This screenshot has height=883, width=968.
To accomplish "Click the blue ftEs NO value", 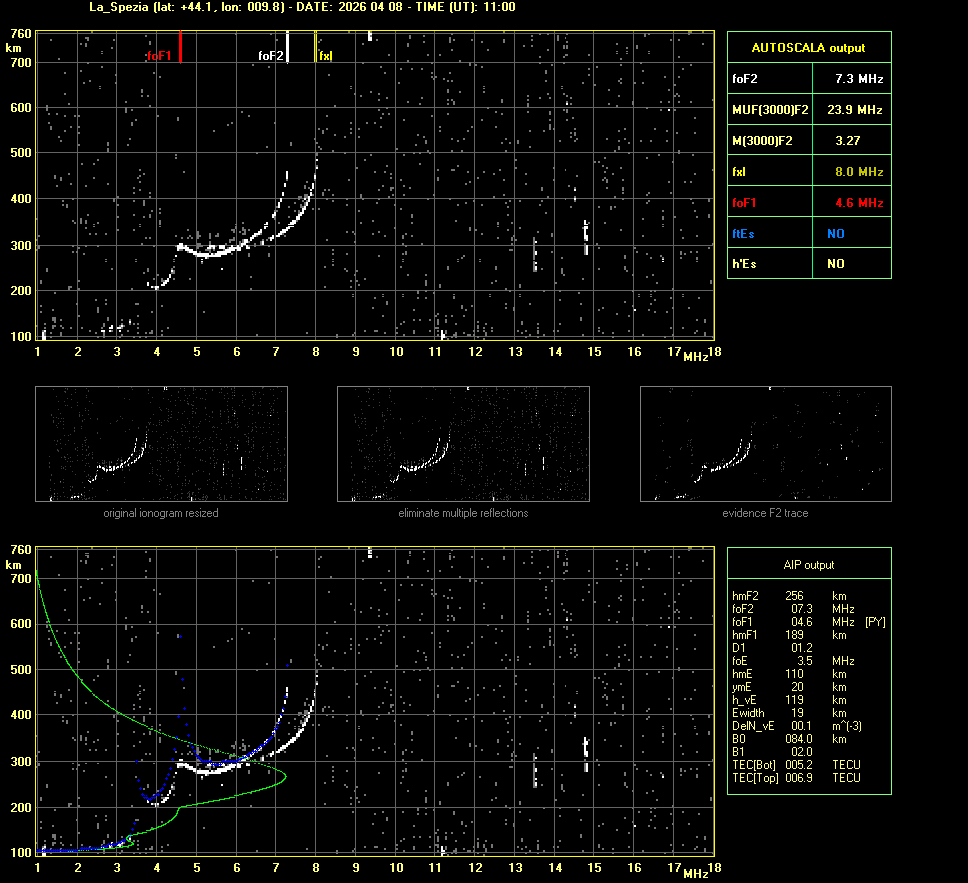I will pyautogui.click(x=835, y=233).
